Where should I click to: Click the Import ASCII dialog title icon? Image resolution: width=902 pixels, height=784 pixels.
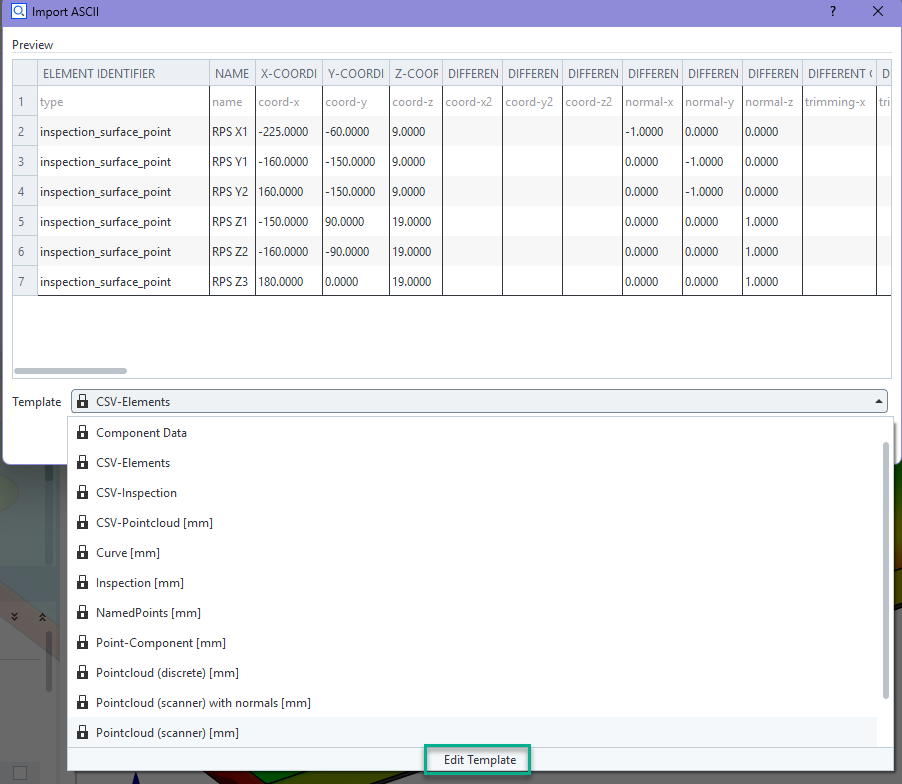coord(17,12)
